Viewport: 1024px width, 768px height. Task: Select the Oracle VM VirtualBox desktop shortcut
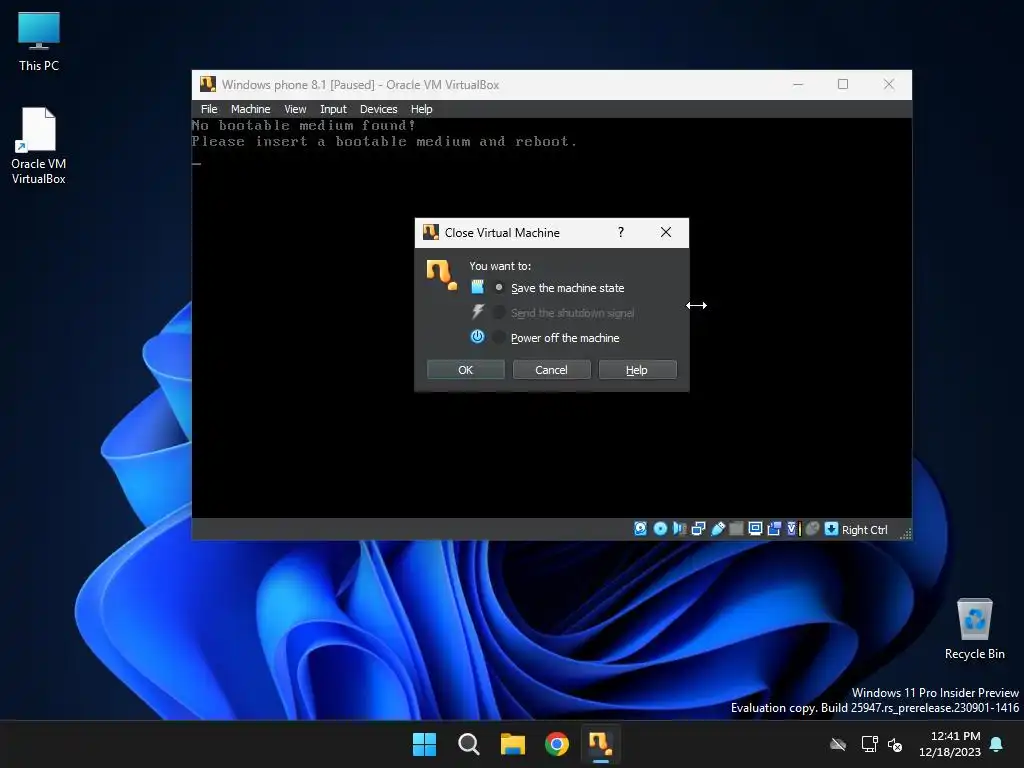tap(39, 146)
